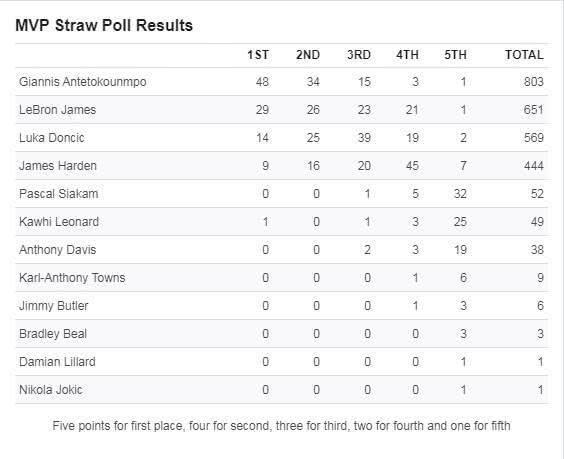
Task: Click Giannis's total score of 803
Action: [533, 82]
